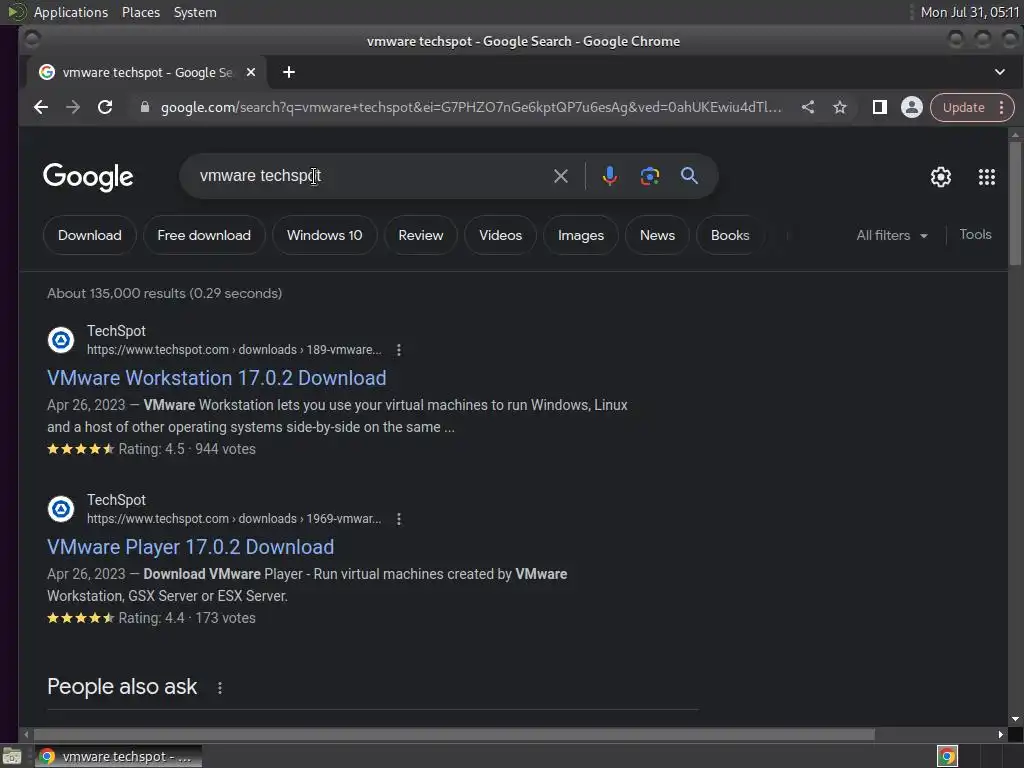Go to Google home via logo

coord(88,177)
